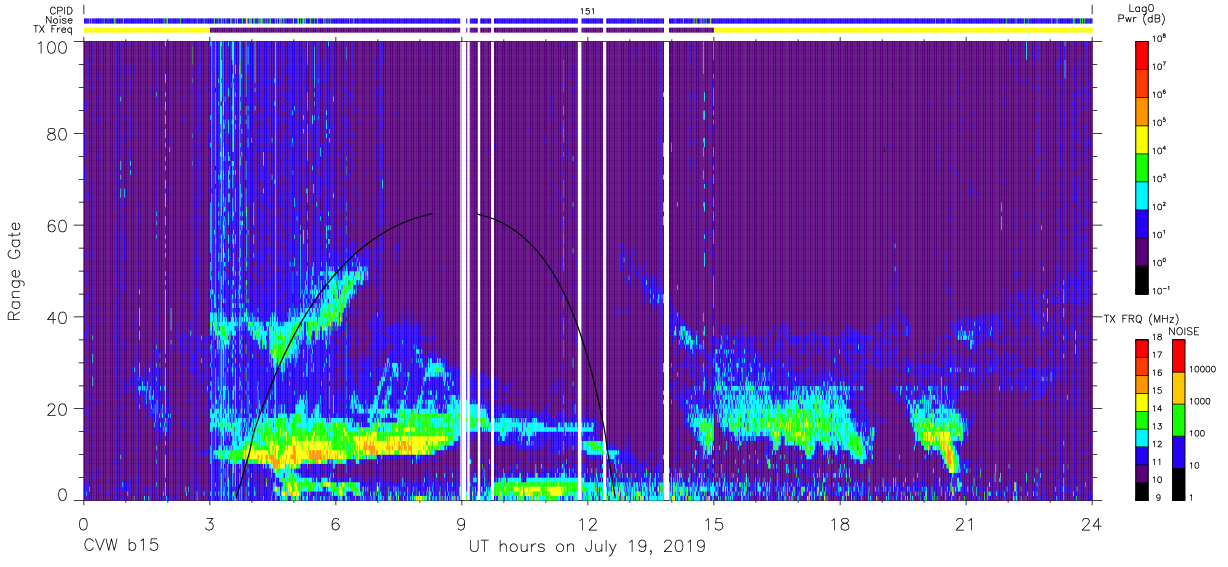
Task: Click the '9' tick on the UT hours axis
Action: [x=462, y=524]
